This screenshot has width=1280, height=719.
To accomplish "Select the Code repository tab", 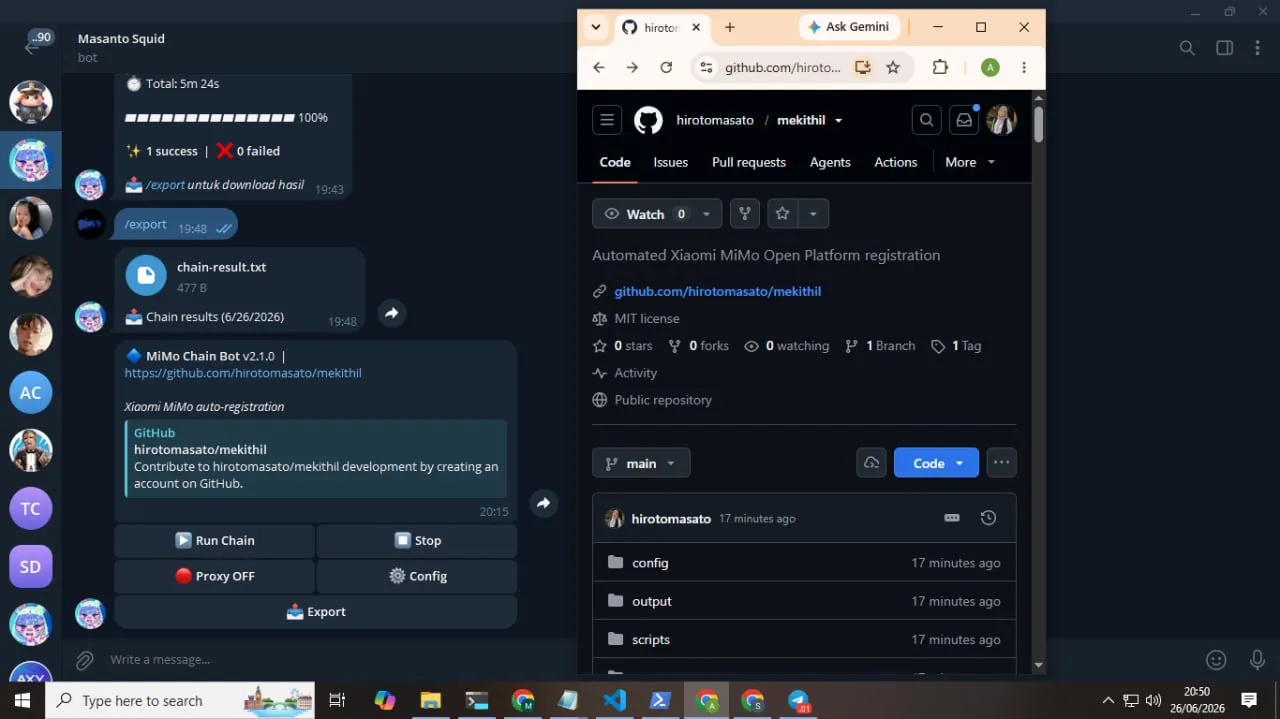I will 615,162.
